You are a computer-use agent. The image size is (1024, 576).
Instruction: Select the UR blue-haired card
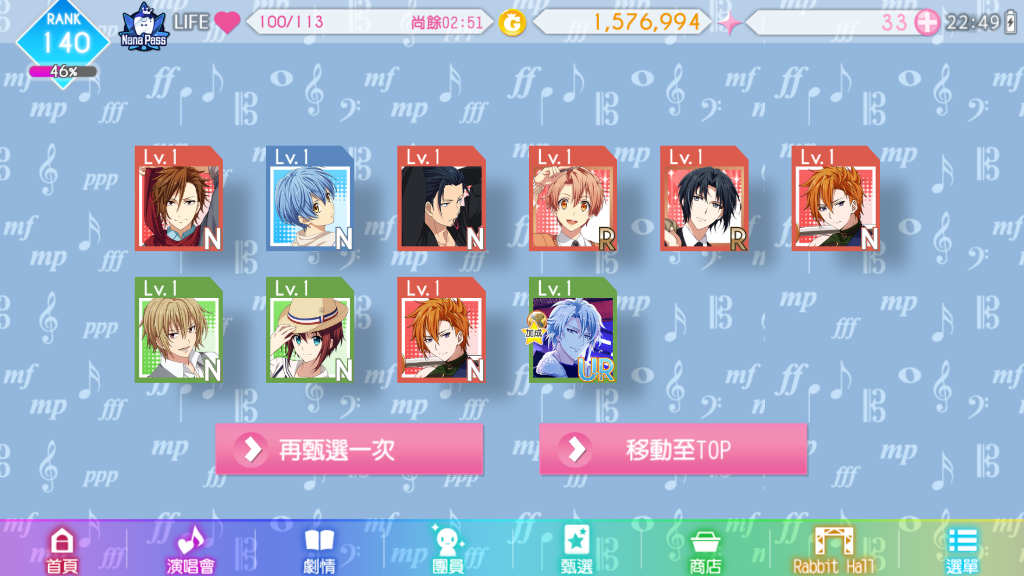click(573, 330)
